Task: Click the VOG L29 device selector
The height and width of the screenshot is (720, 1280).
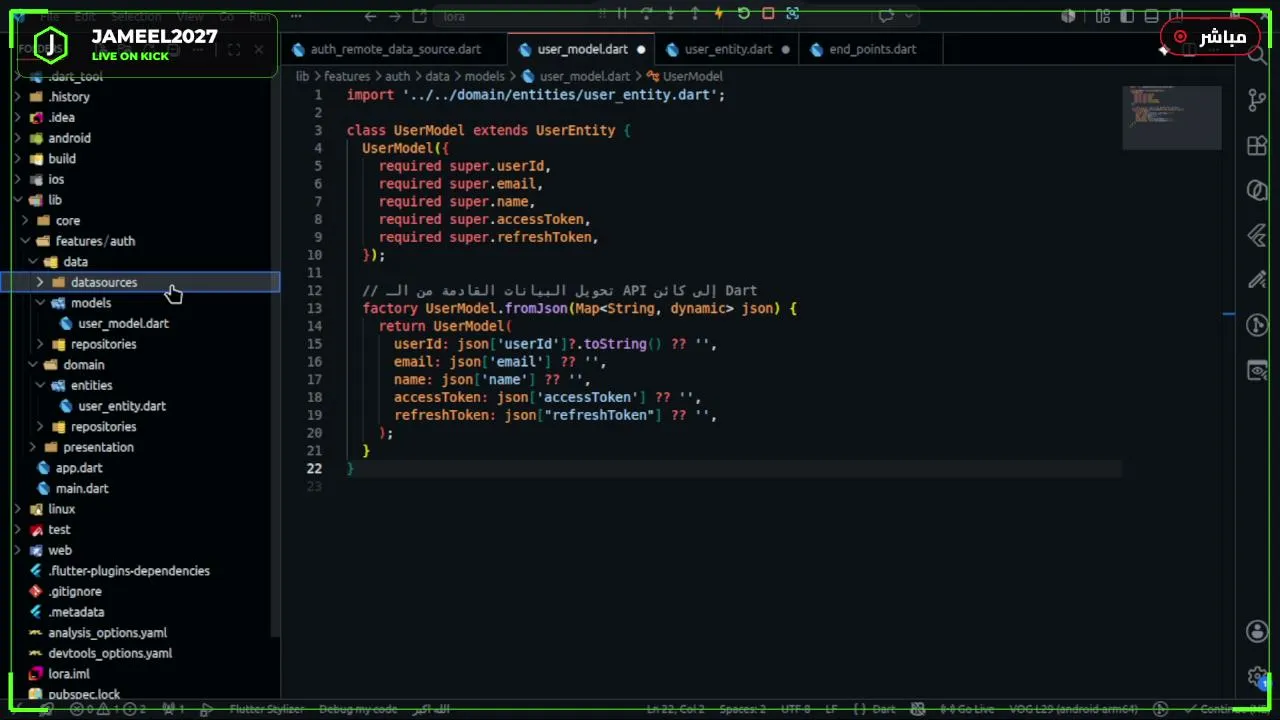Action: point(1073,709)
